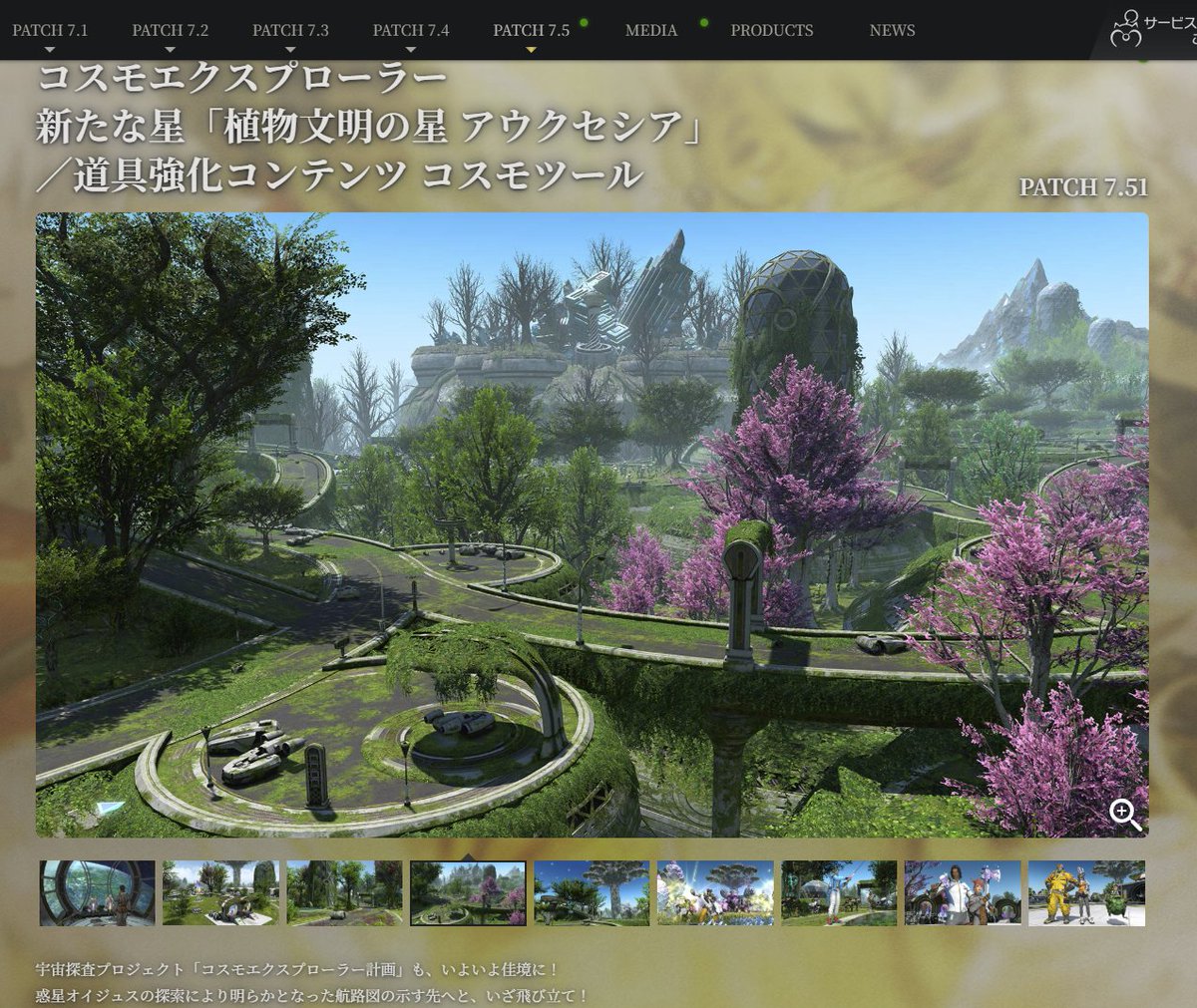
Task: Select the fireworks group celebration thumbnail
Action: click(x=715, y=893)
